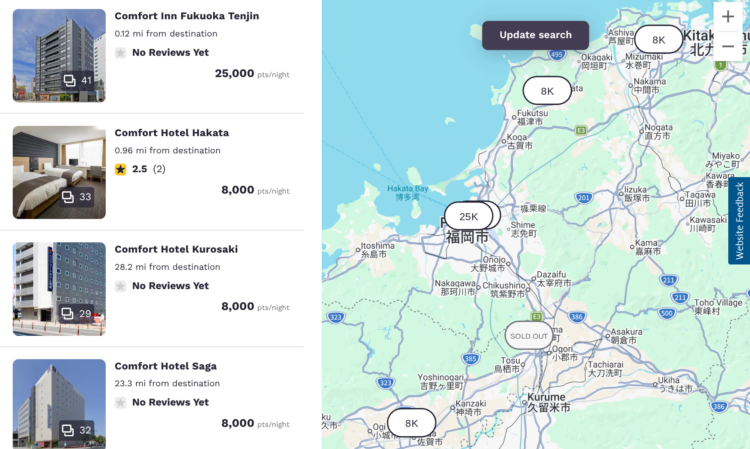Select the 8K marker near Kitakyushu

658,40
